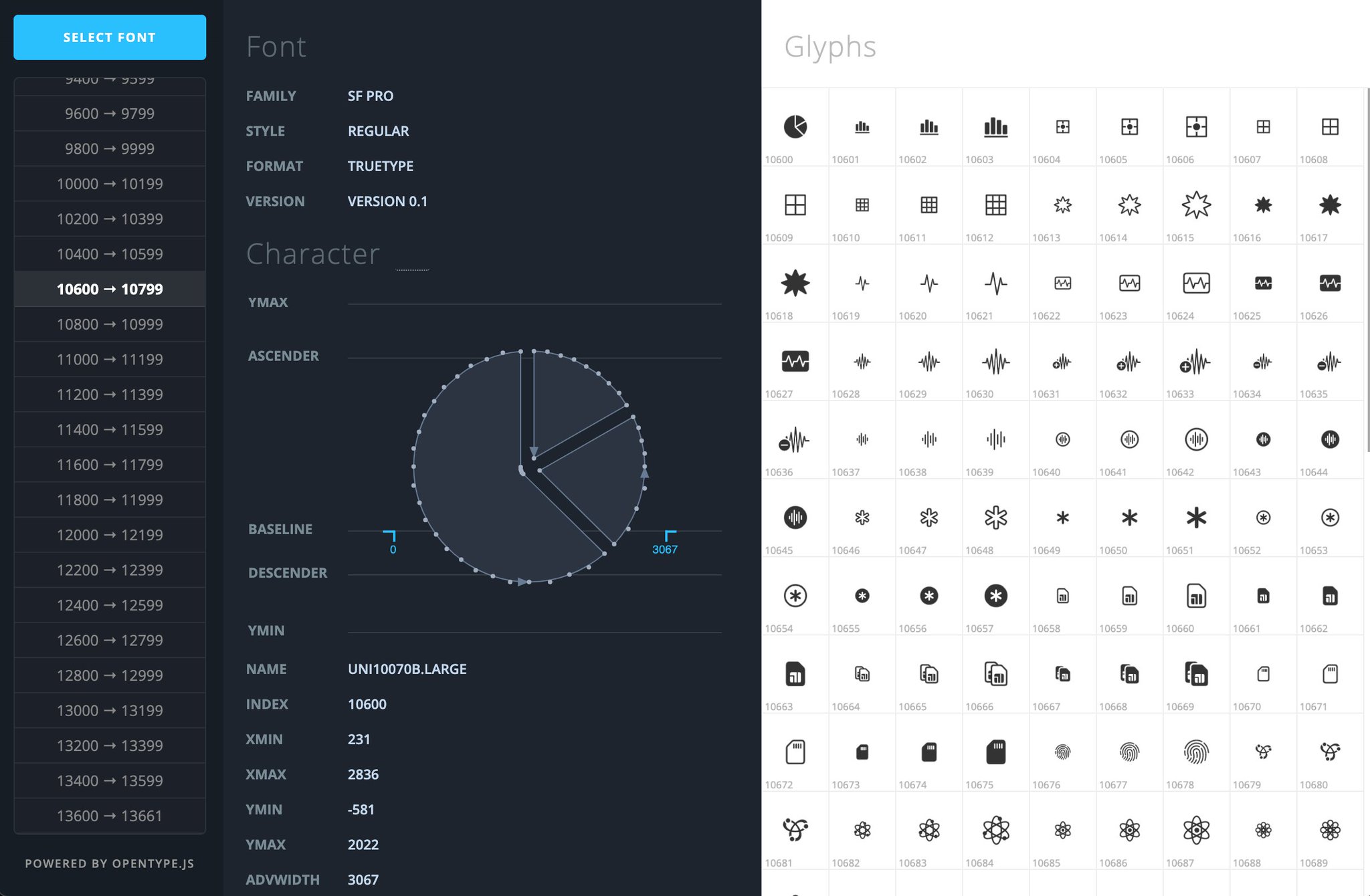This screenshot has width=1370, height=896.
Task: Select fingerprint glyph 10678
Action: 1197,753
